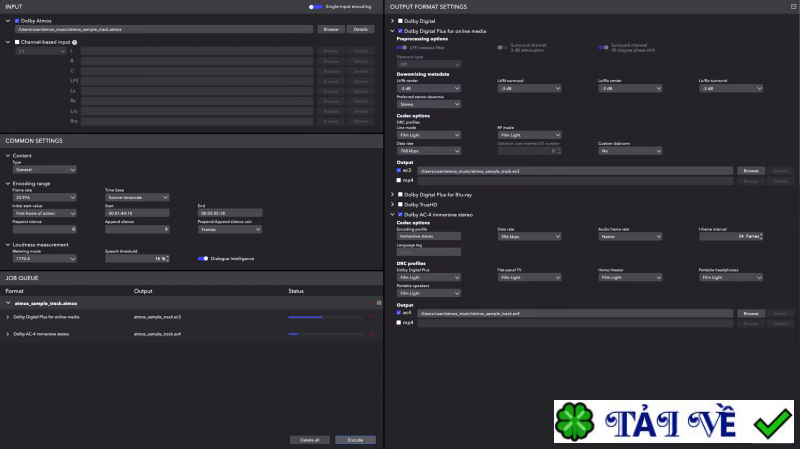Open the AC-4 Audio frame rate Native dropdown
Screen dimensions: 800x449
pyautogui.click(x=630, y=237)
